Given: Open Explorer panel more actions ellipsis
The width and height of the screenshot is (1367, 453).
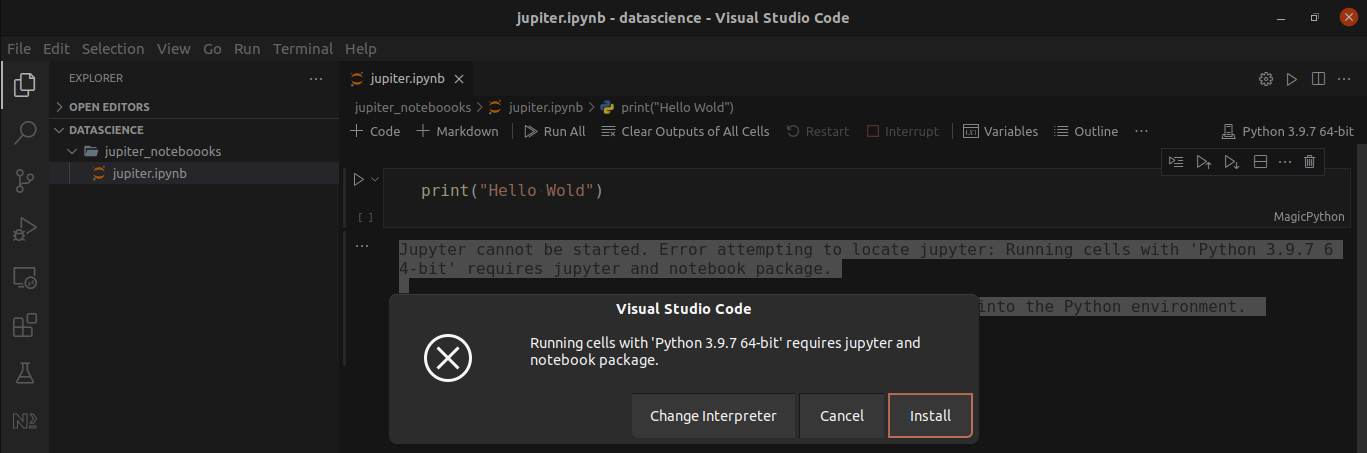Looking at the screenshot, I should (x=316, y=78).
